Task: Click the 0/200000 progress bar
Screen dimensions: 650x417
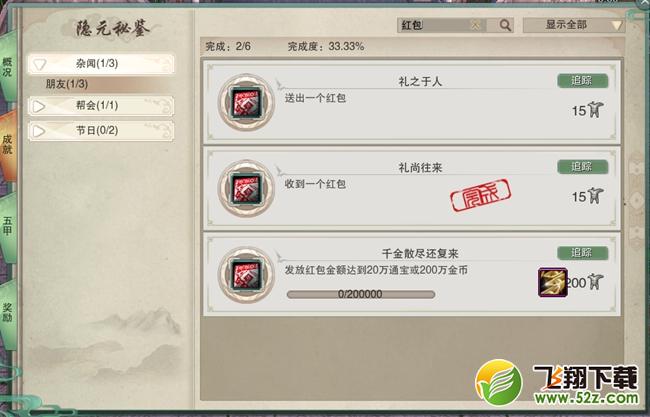Action: coord(361,294)
